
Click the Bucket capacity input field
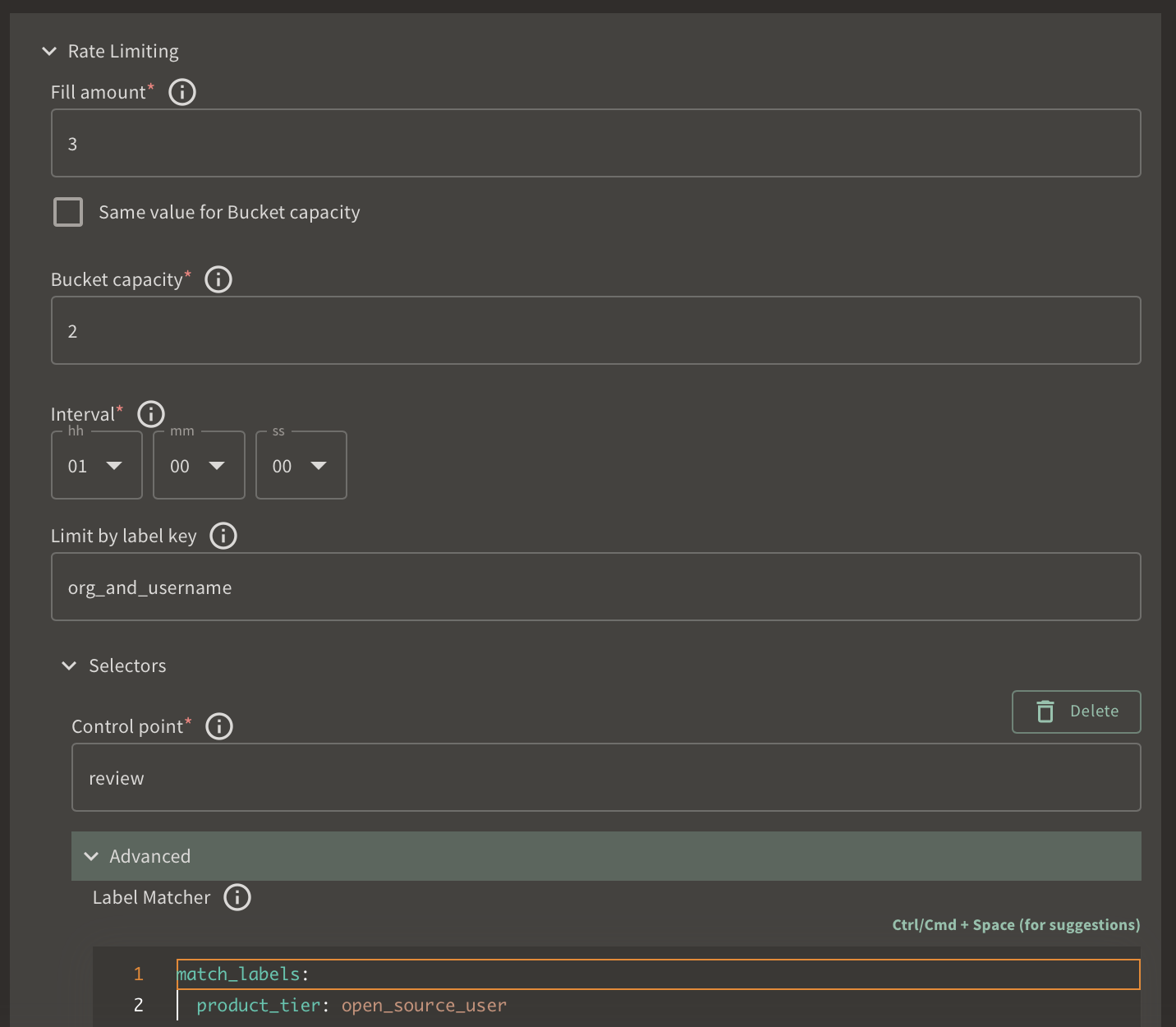pos(596,330)
